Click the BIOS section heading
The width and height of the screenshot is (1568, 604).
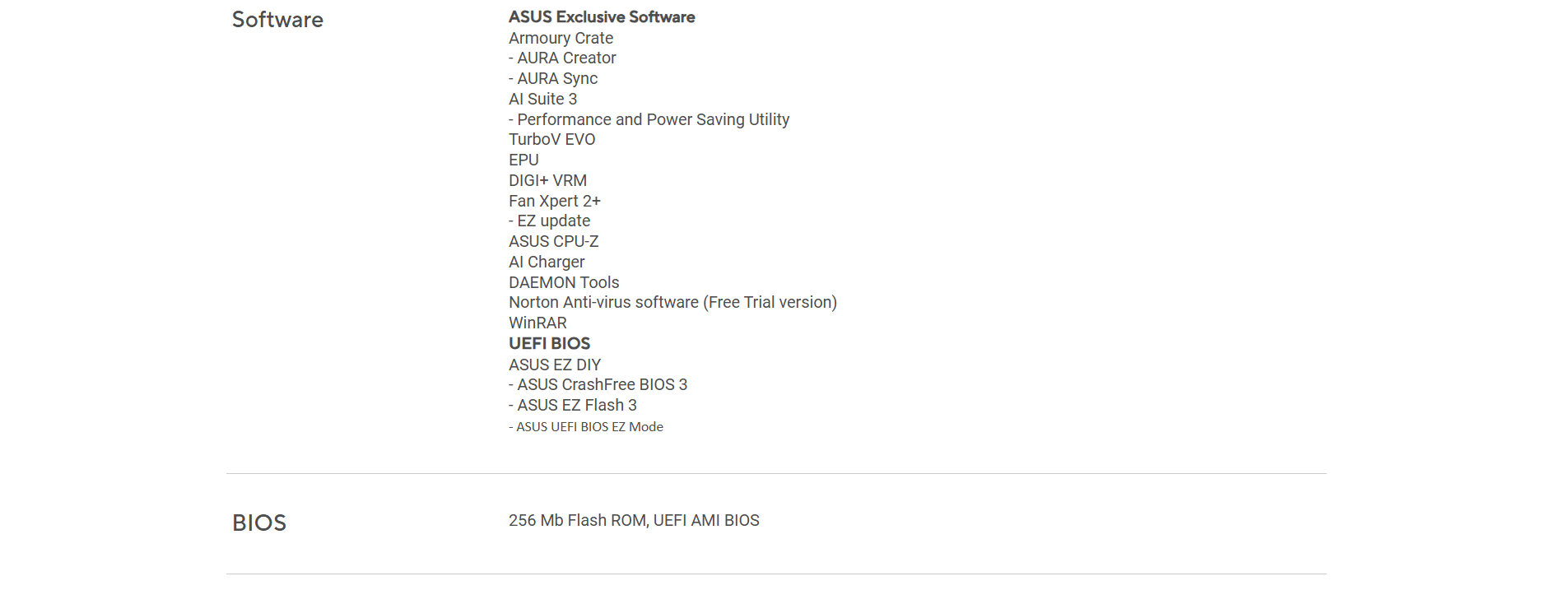(259, 523)
